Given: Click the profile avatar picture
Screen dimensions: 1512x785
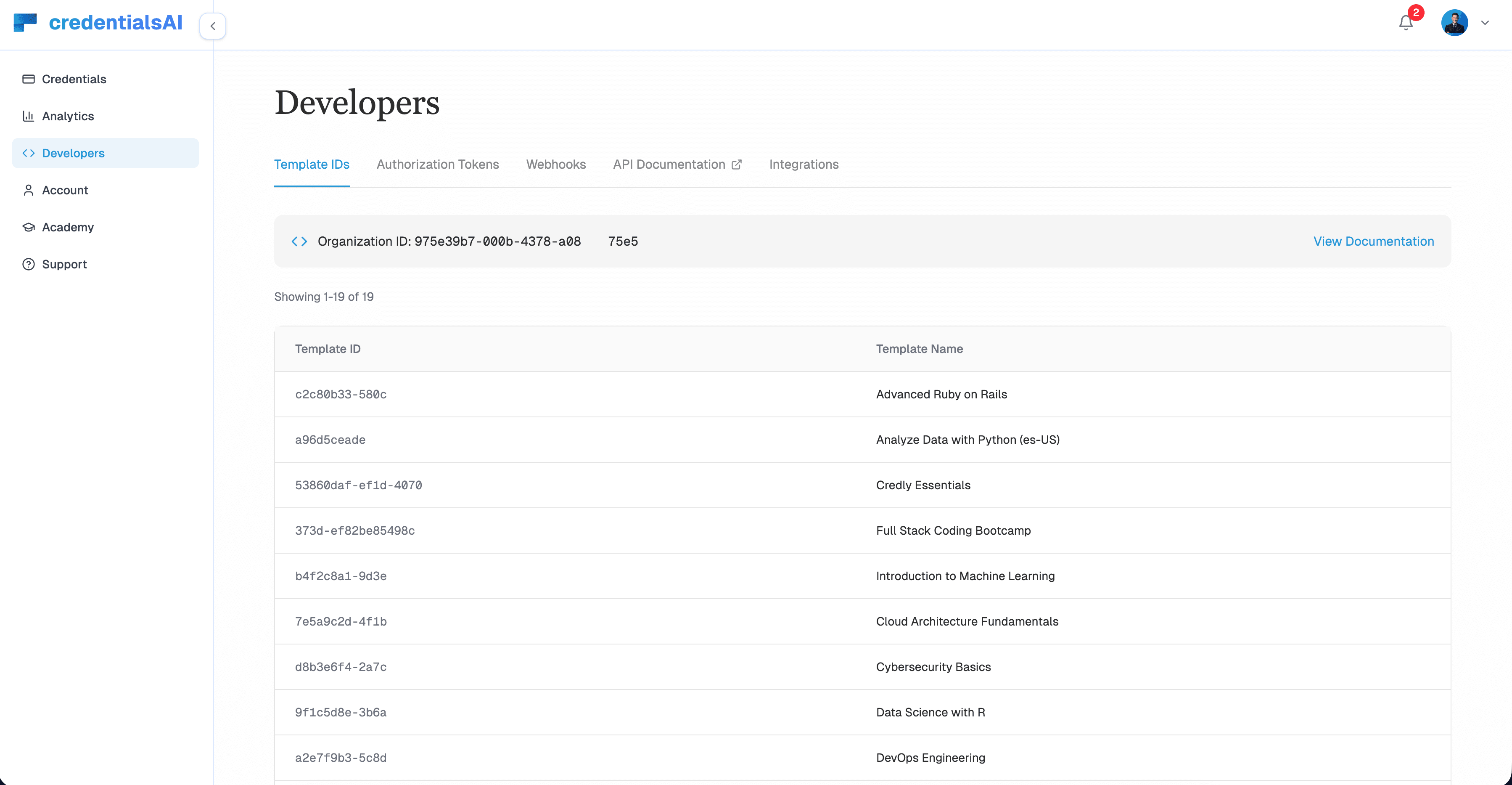Looking at the screenshot, I should (x=1454, y=22).
